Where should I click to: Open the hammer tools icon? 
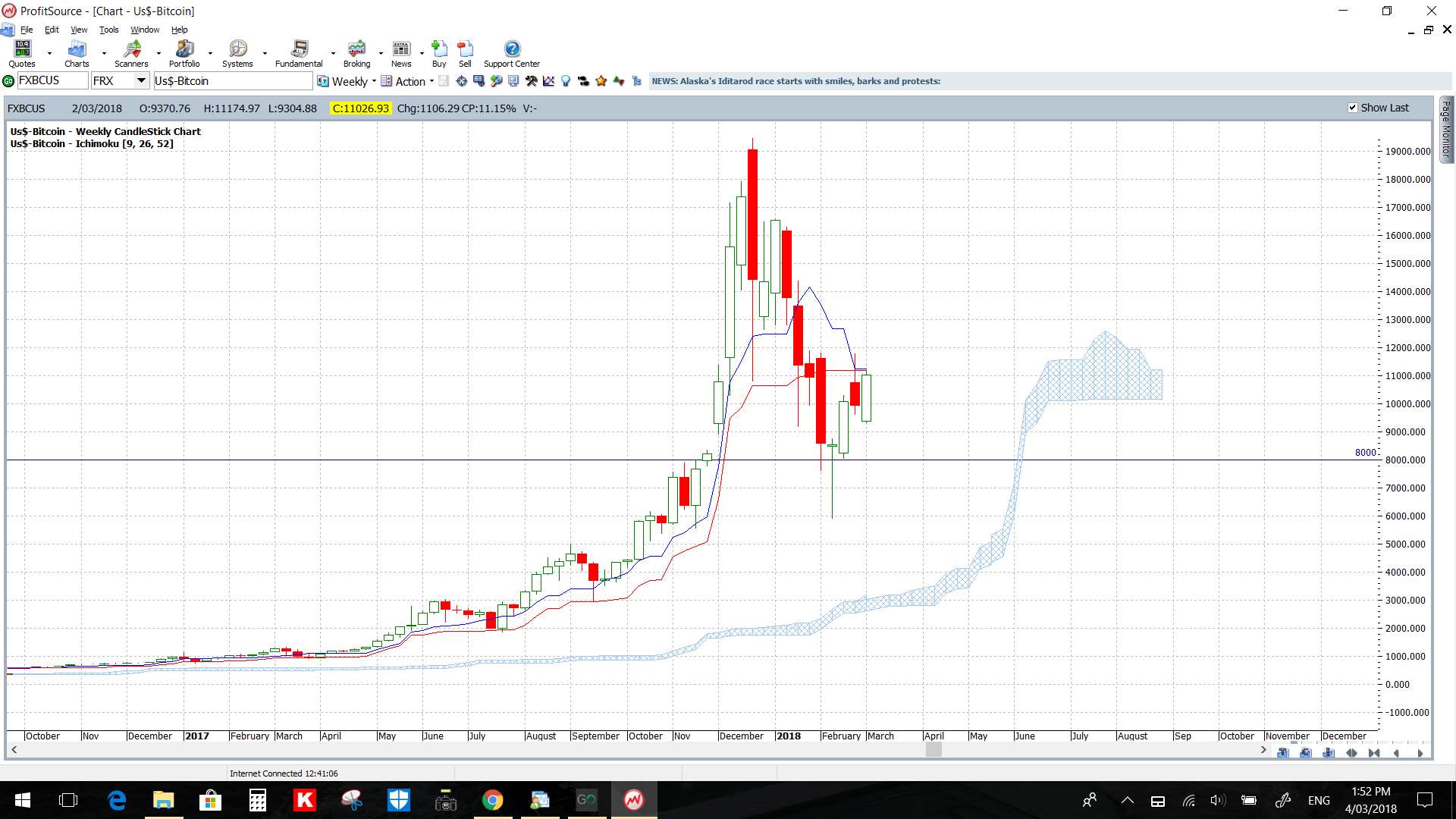click(531, 81)
